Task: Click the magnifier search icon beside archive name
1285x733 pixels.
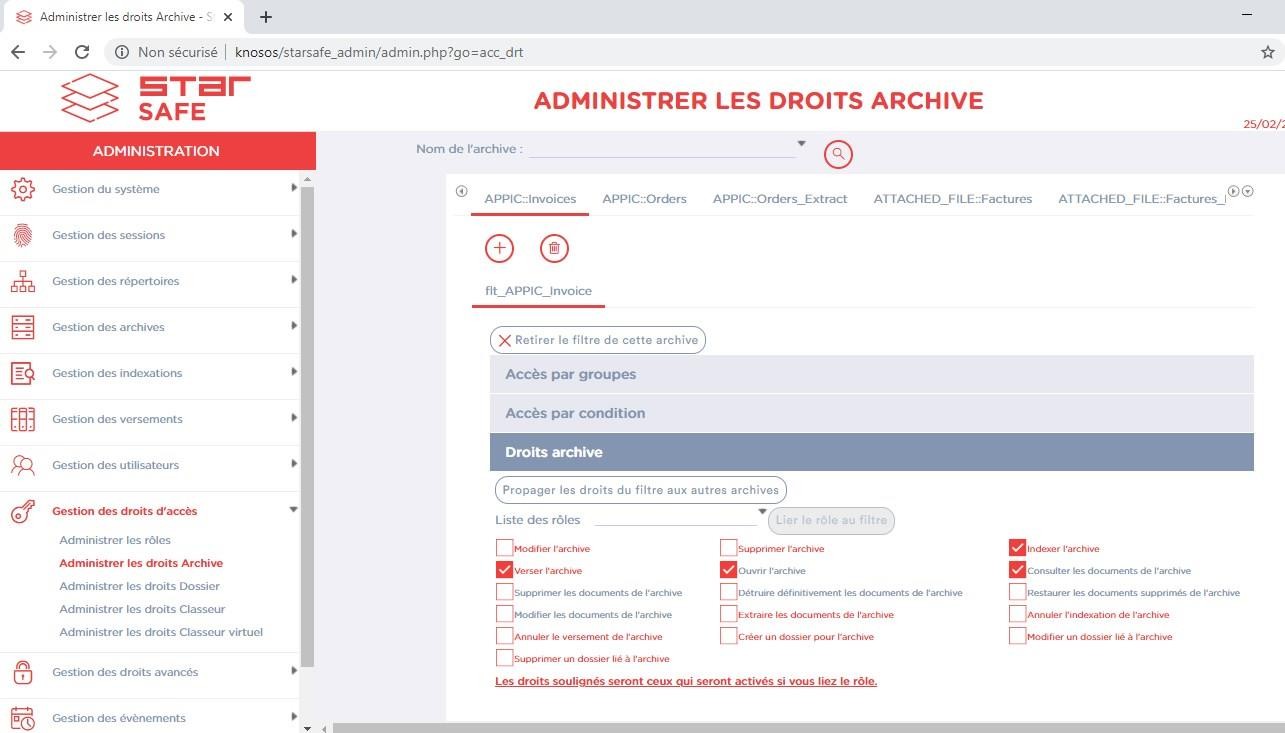Action: [838, 154]
